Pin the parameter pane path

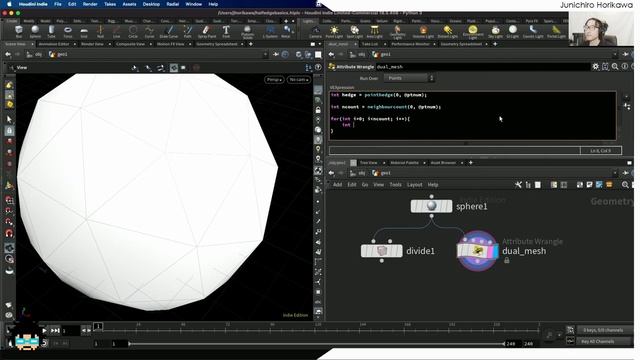[x=625, y=54]
